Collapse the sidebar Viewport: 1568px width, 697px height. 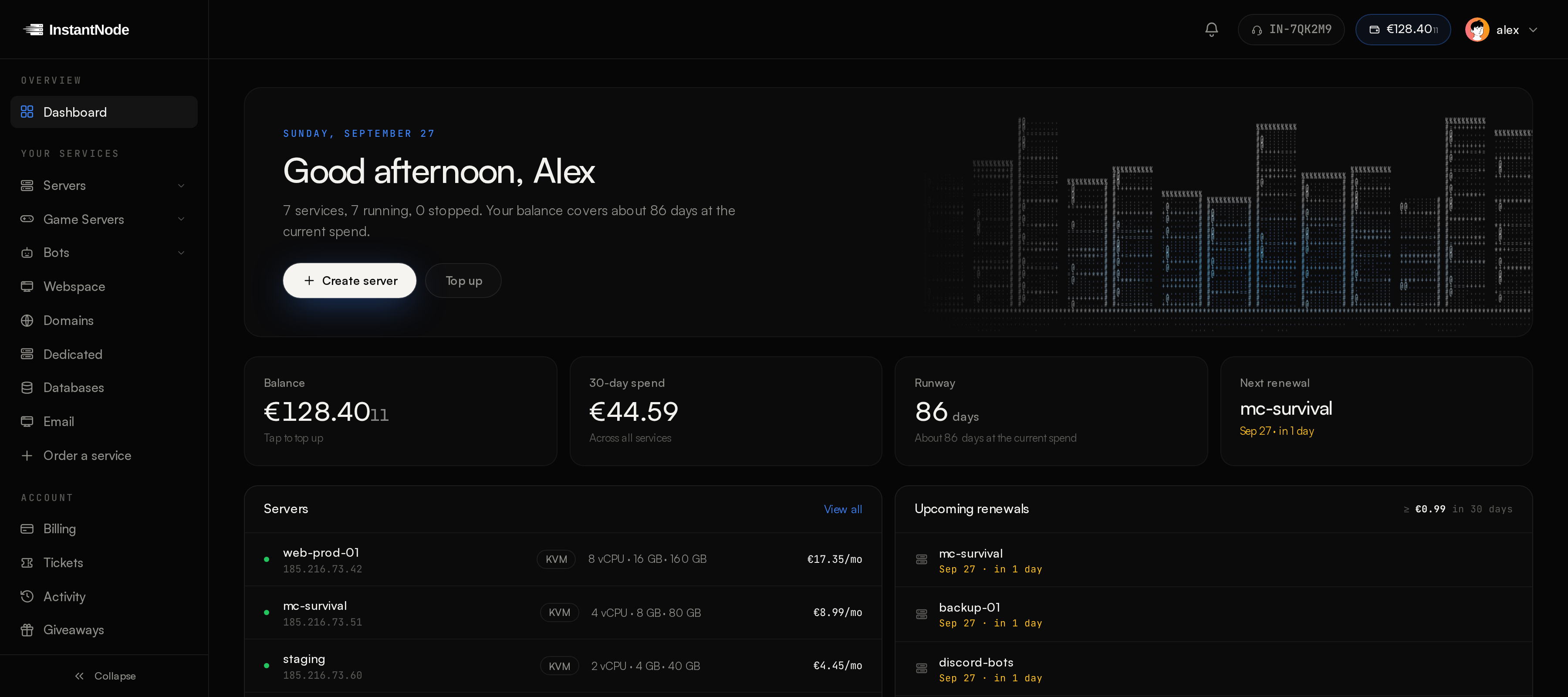pos(104,676)
